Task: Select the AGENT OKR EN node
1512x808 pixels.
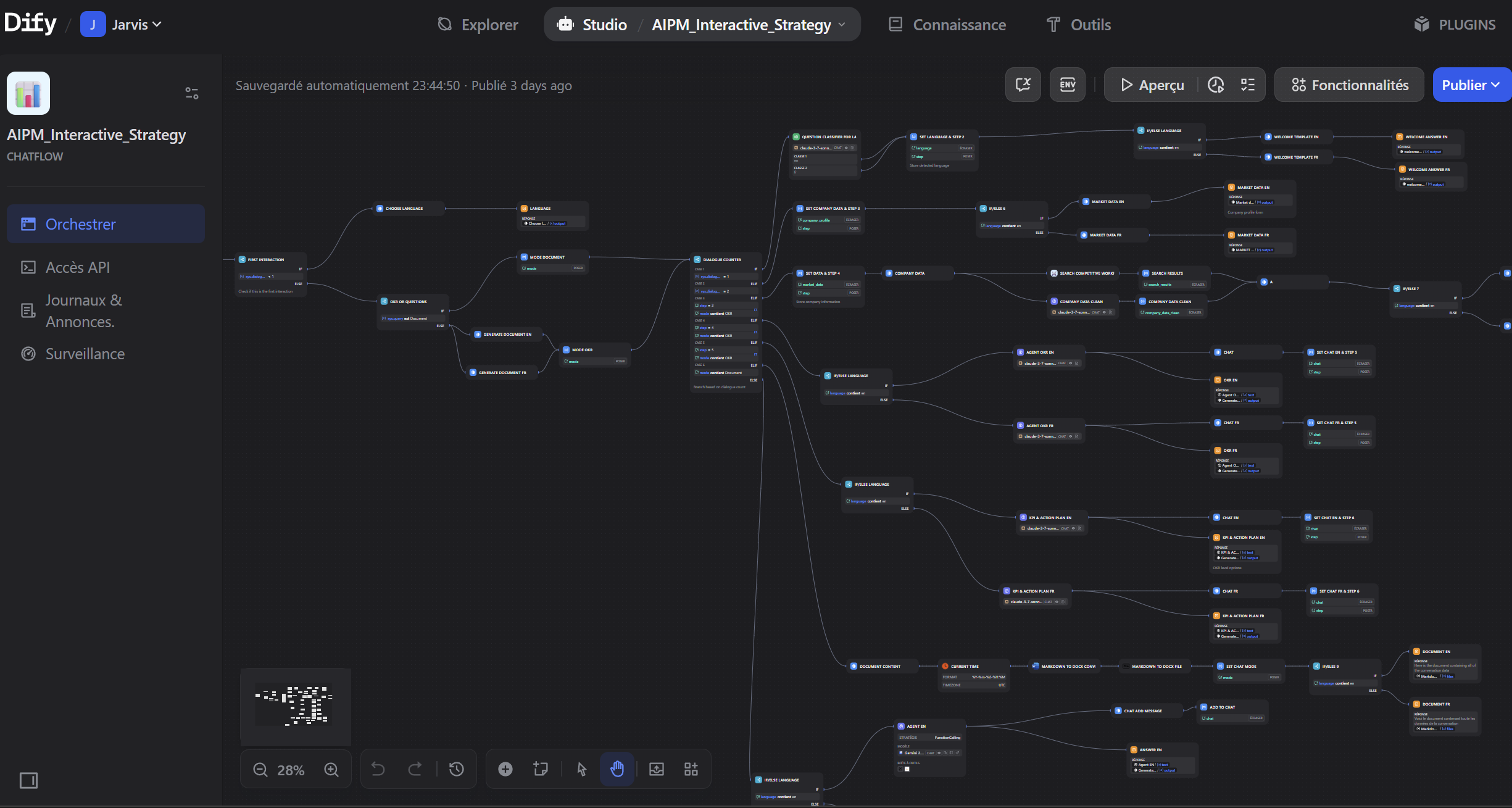Action: pos(1049,357)
